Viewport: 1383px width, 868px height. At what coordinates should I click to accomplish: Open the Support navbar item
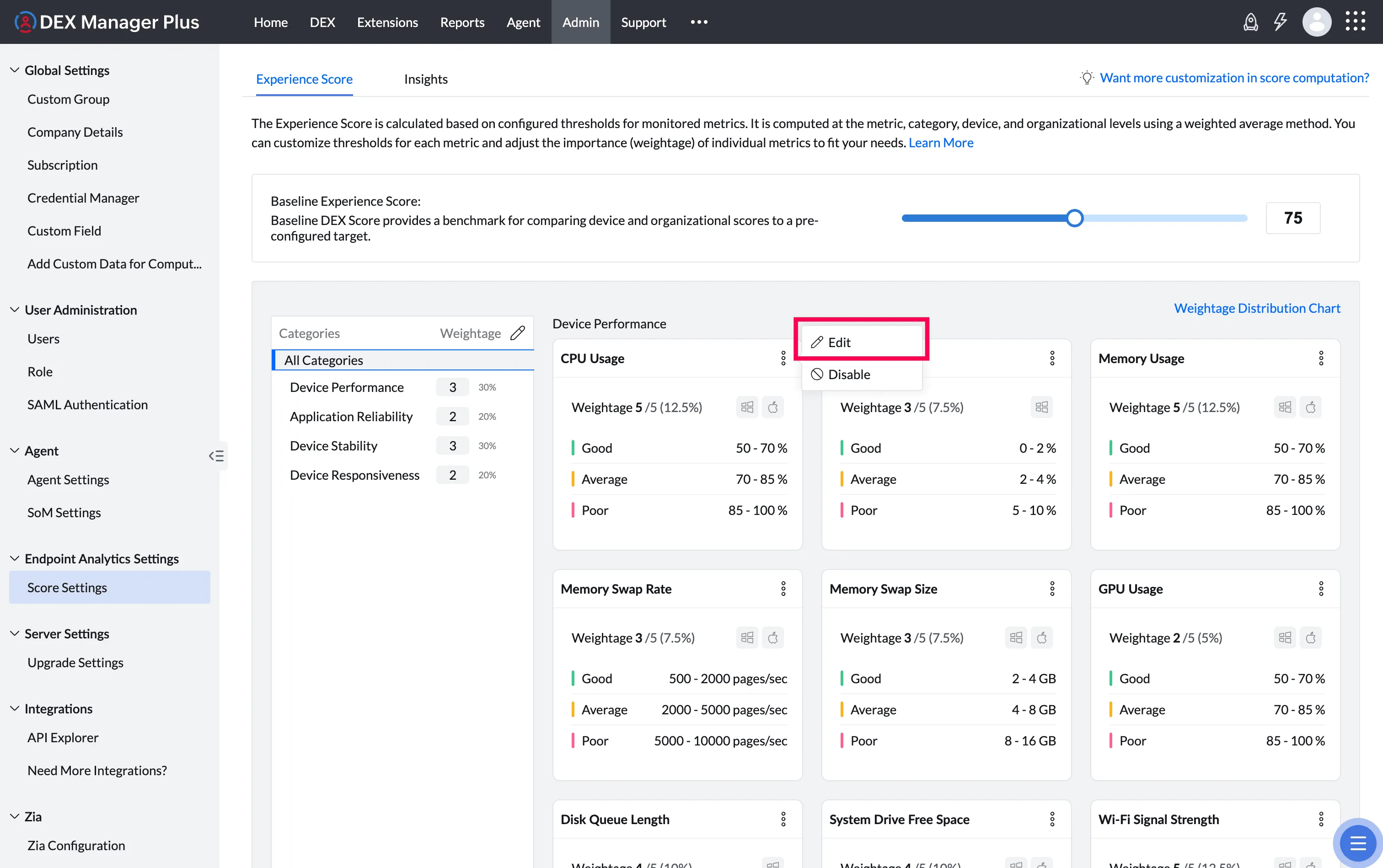tap(643, 22)
